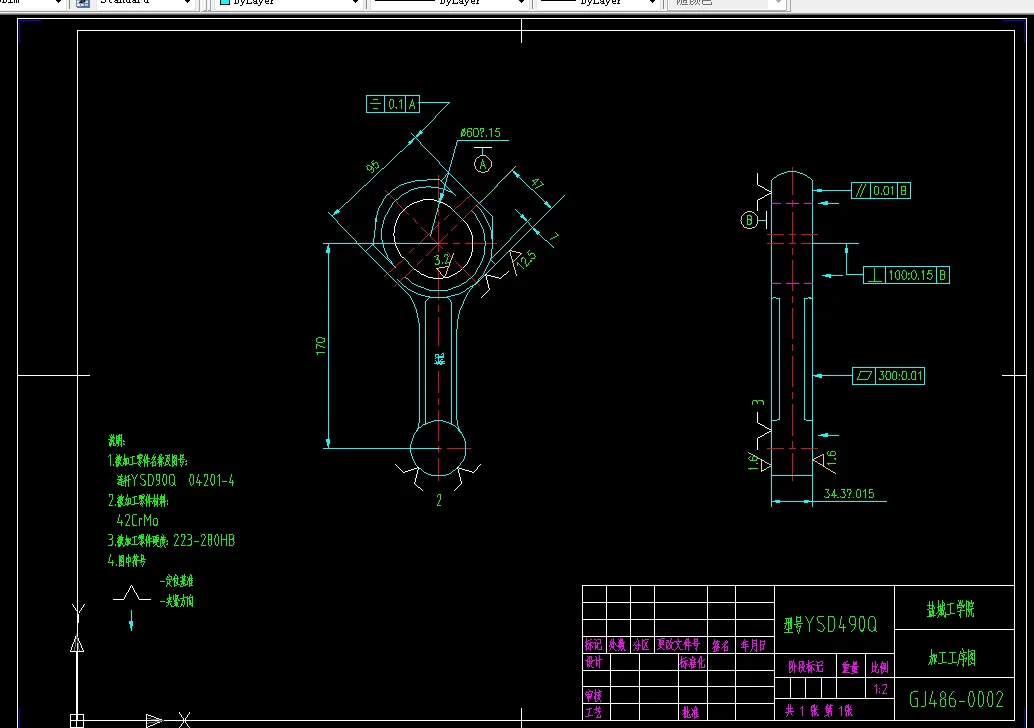This screenshot has width=1034, height=728.
Task: Click the cyan ByLayer color swatch
Action: [224, 2]
